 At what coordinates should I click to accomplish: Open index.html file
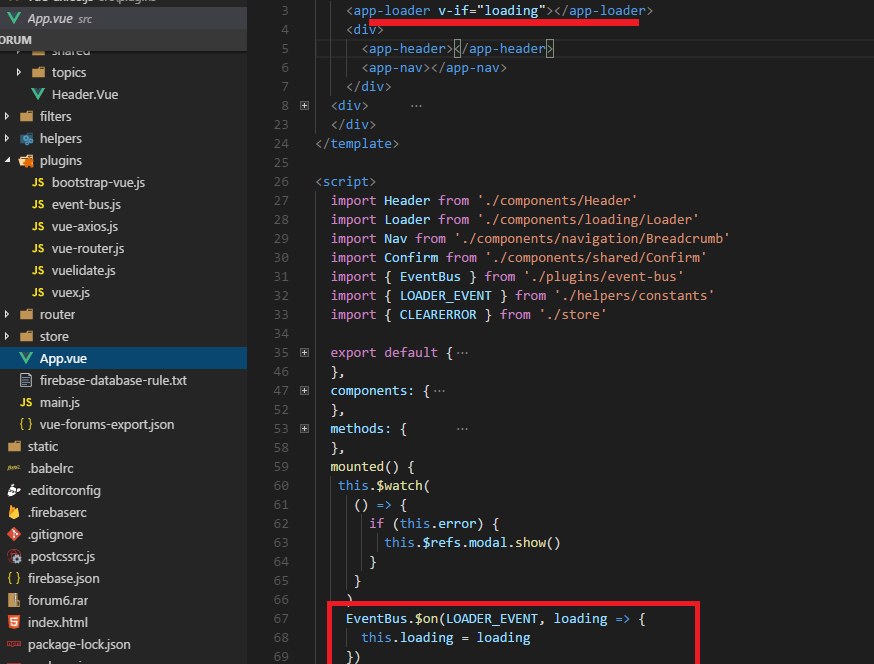click(58, 623)
